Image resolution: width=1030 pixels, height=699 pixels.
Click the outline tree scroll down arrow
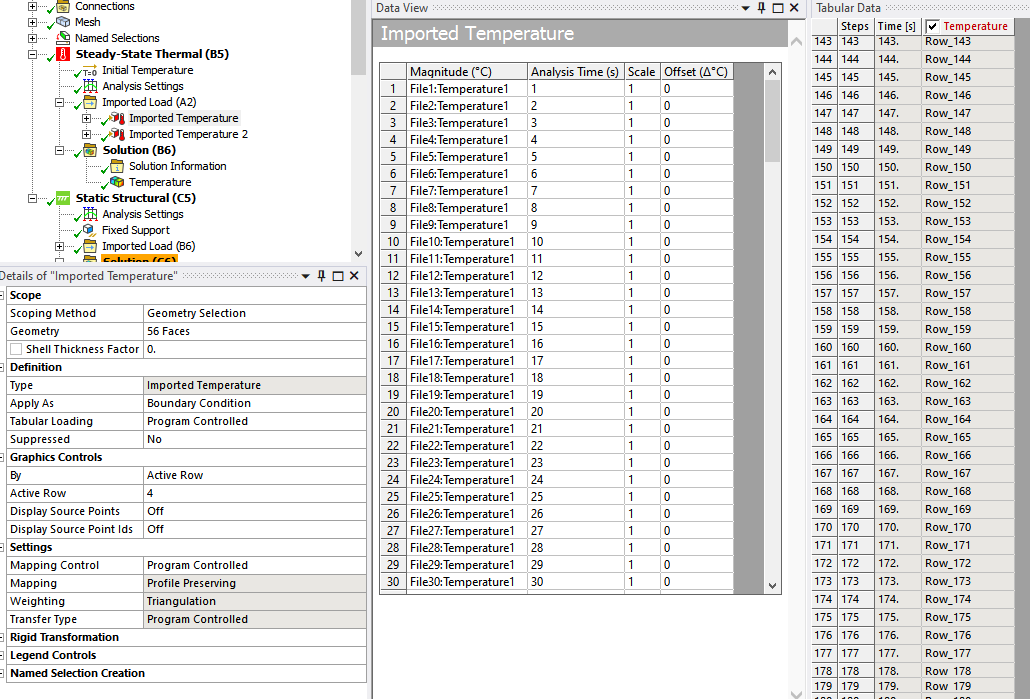[x=358, y=254]
